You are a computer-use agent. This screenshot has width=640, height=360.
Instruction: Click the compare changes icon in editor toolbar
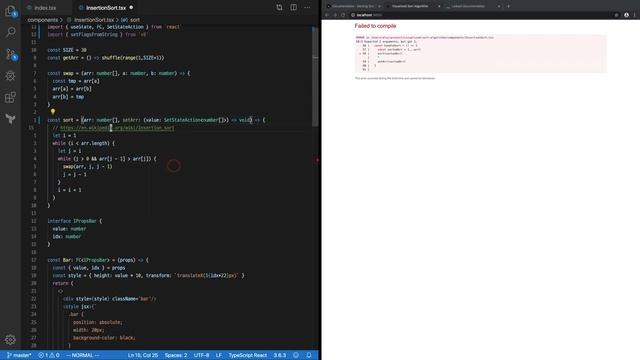[x=279, y=7]
